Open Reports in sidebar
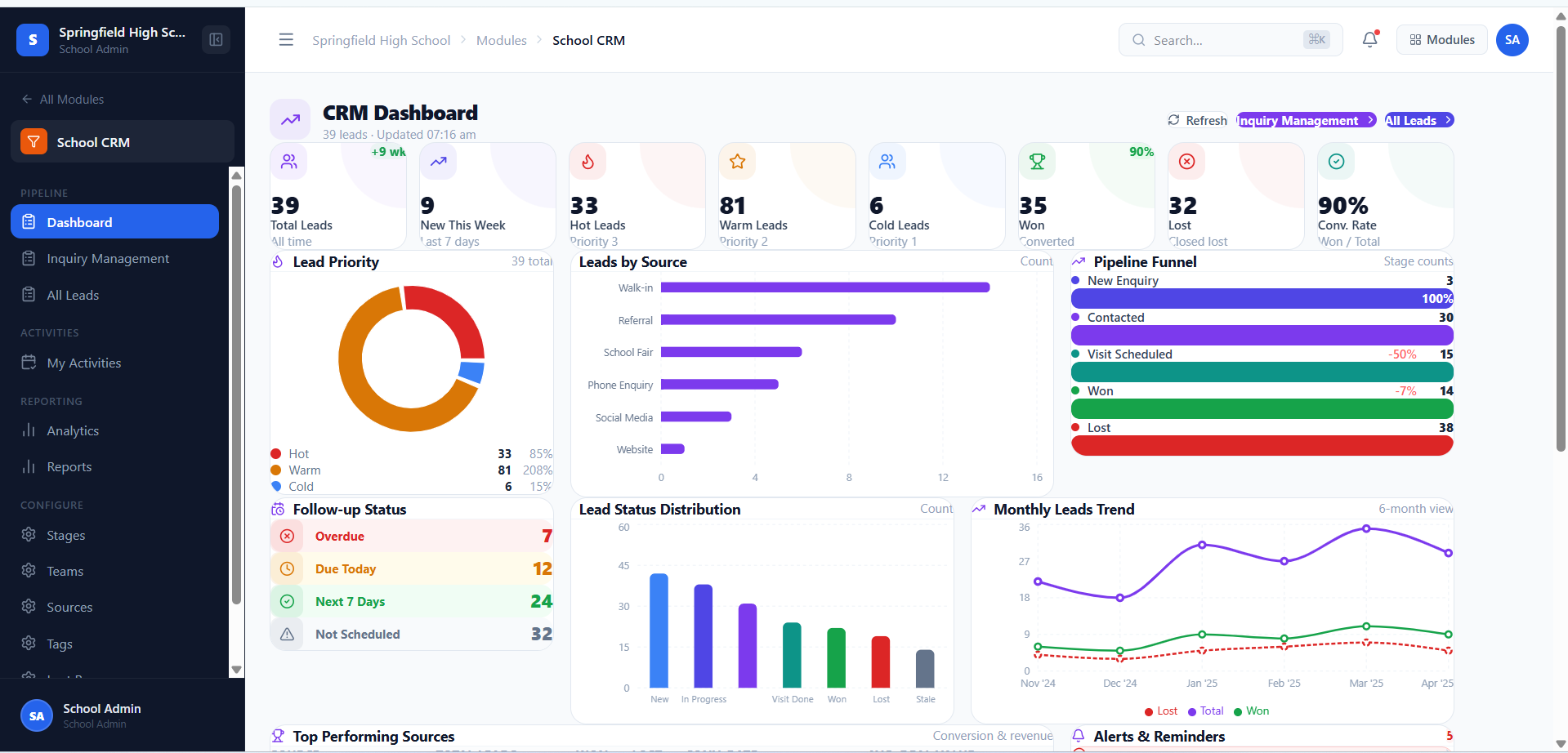Screen dimensions: 1568x753 click(x=114, y=466)
